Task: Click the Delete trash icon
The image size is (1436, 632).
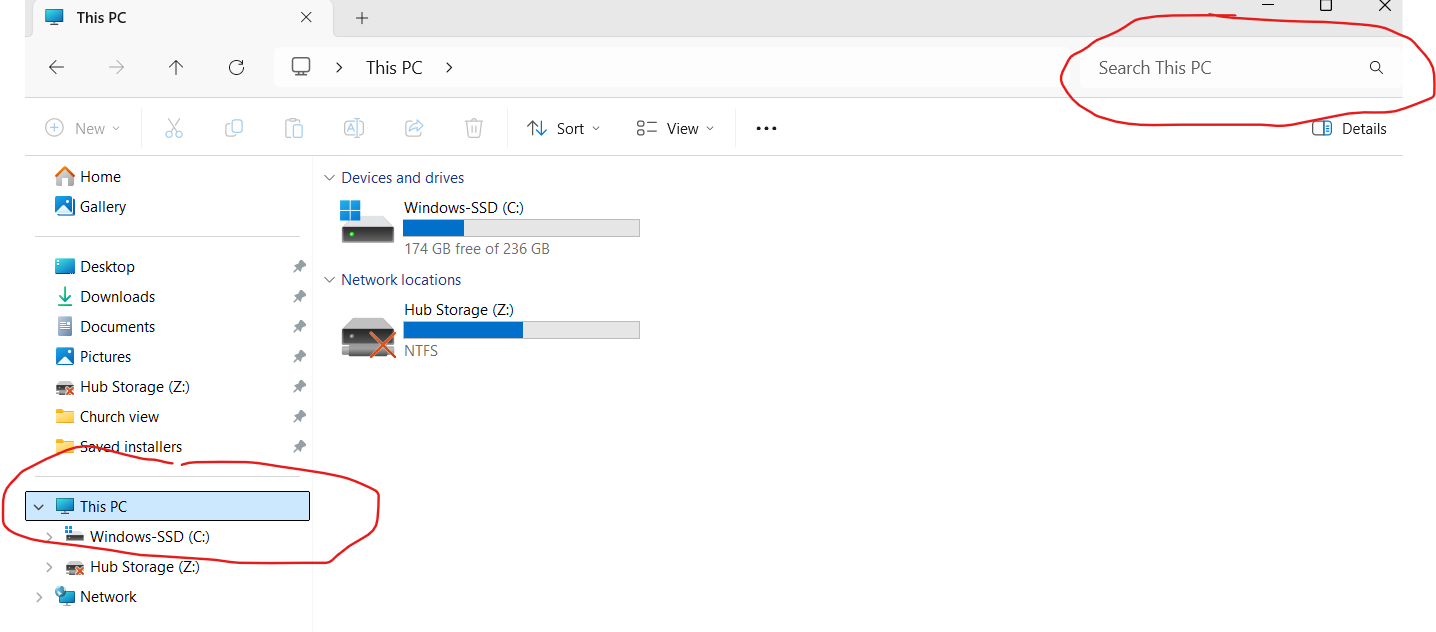Action: 474,128
